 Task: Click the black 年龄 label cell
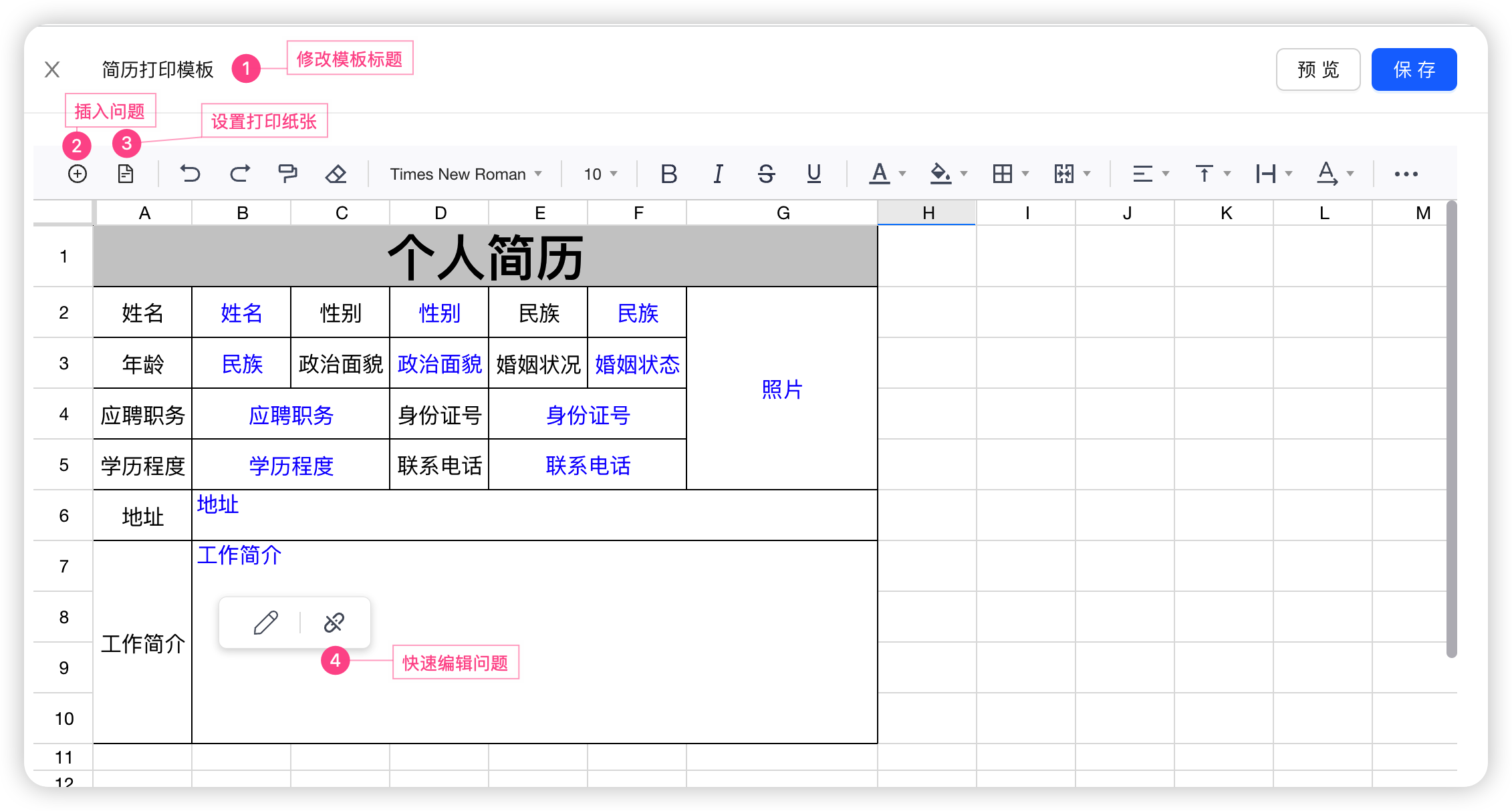point(142,363)
